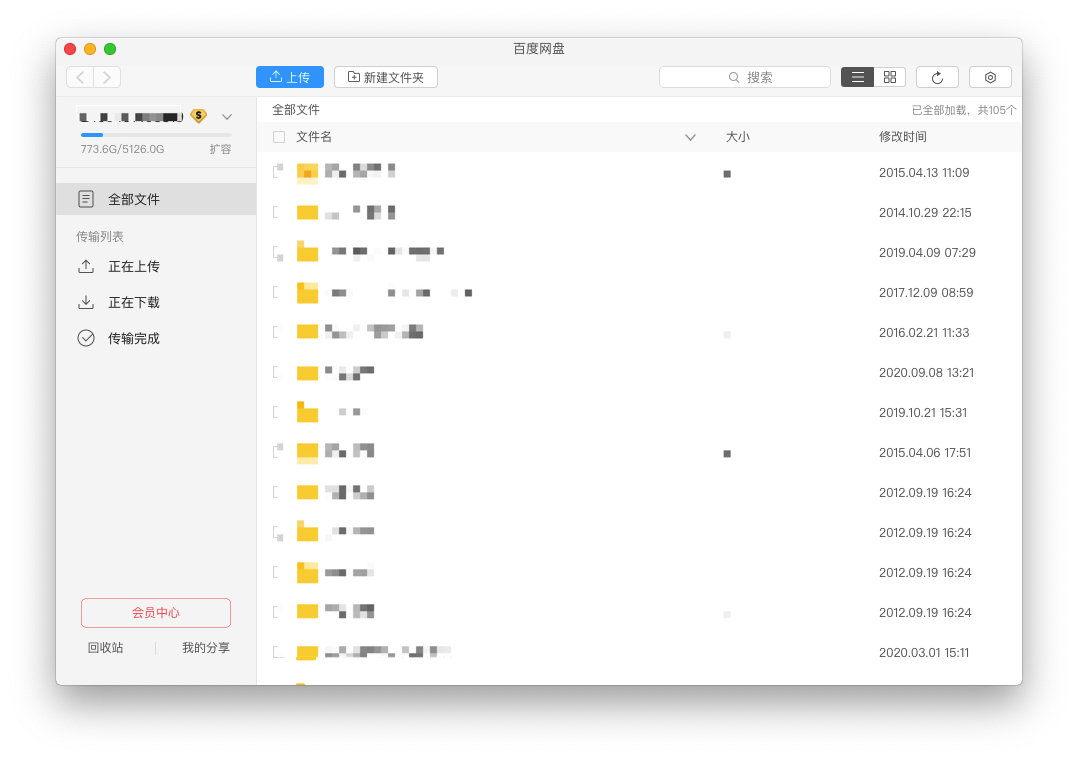Screen dimensions: 1078x759
Task: Click folder icon dated 2017.12.09 08:59
Action: pos(307,293)
